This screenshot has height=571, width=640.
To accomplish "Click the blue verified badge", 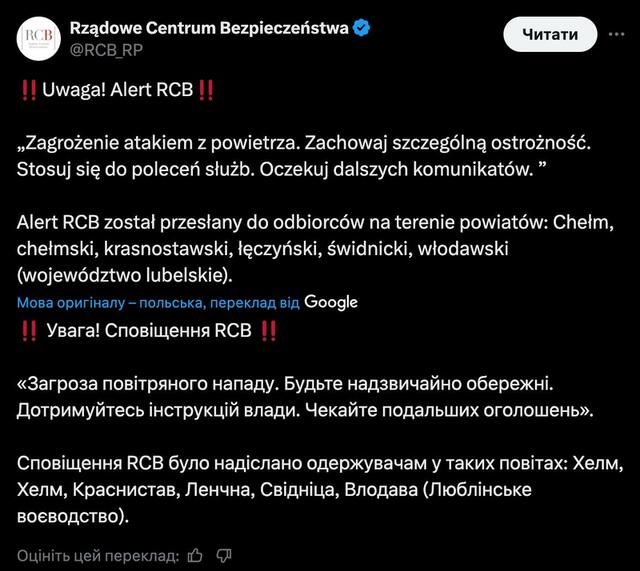I will [x=361, y=28].
